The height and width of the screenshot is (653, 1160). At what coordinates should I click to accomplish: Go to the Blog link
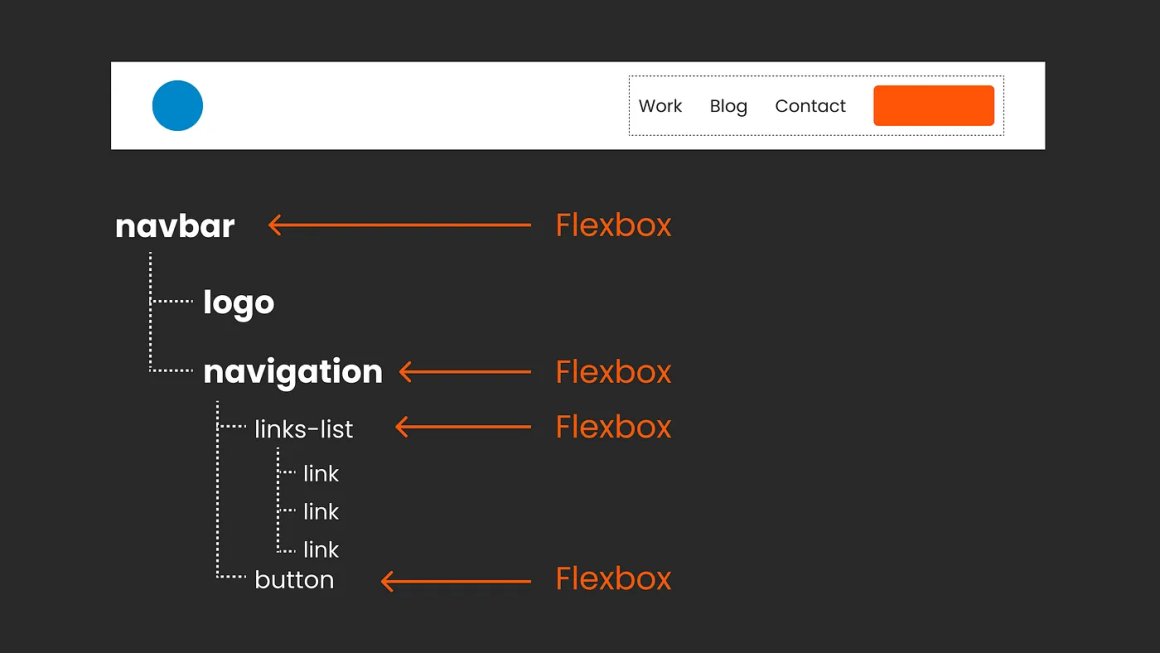pyautogui.click(x=728, y=106)
